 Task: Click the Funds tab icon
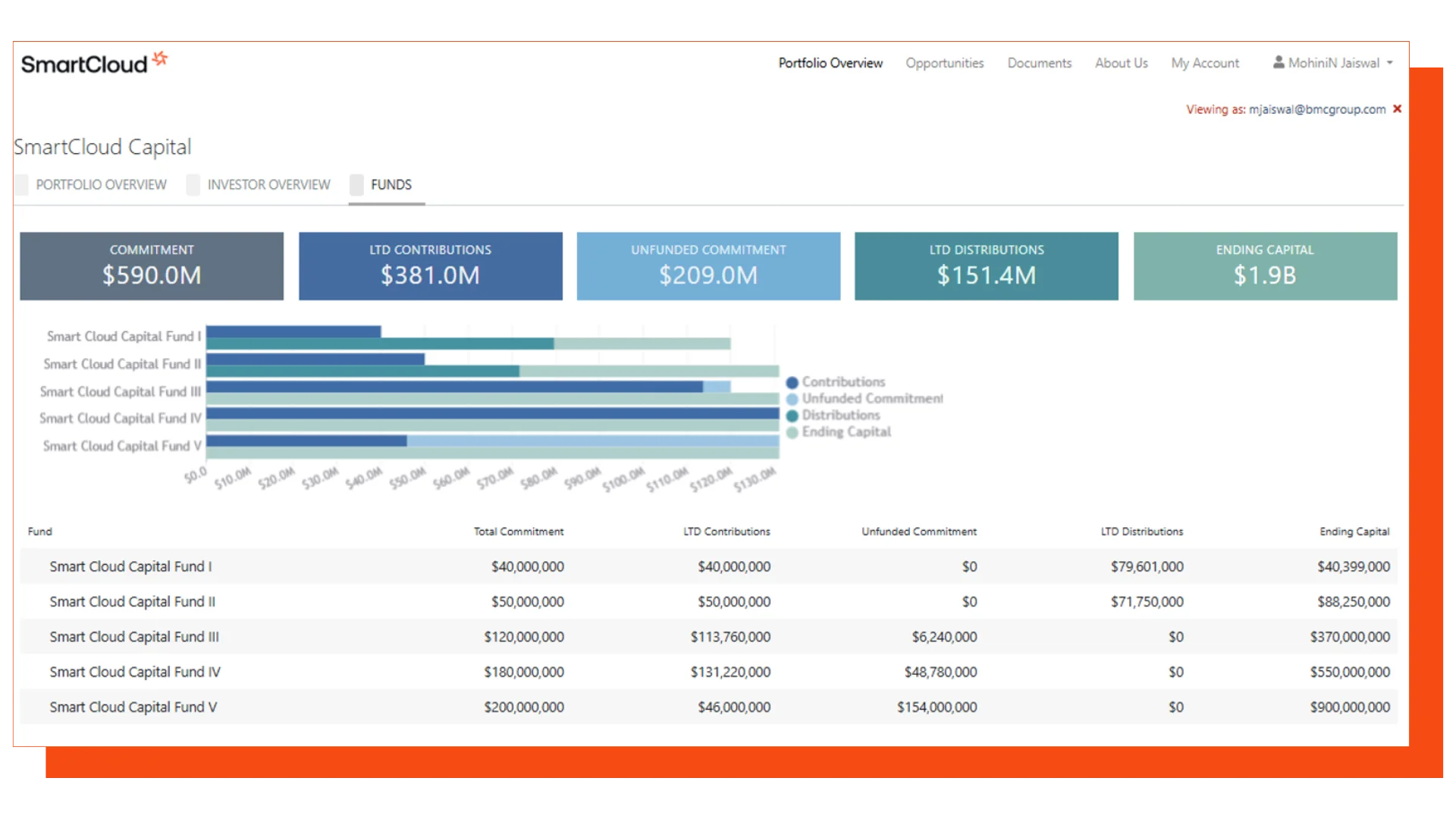point(356,184)
